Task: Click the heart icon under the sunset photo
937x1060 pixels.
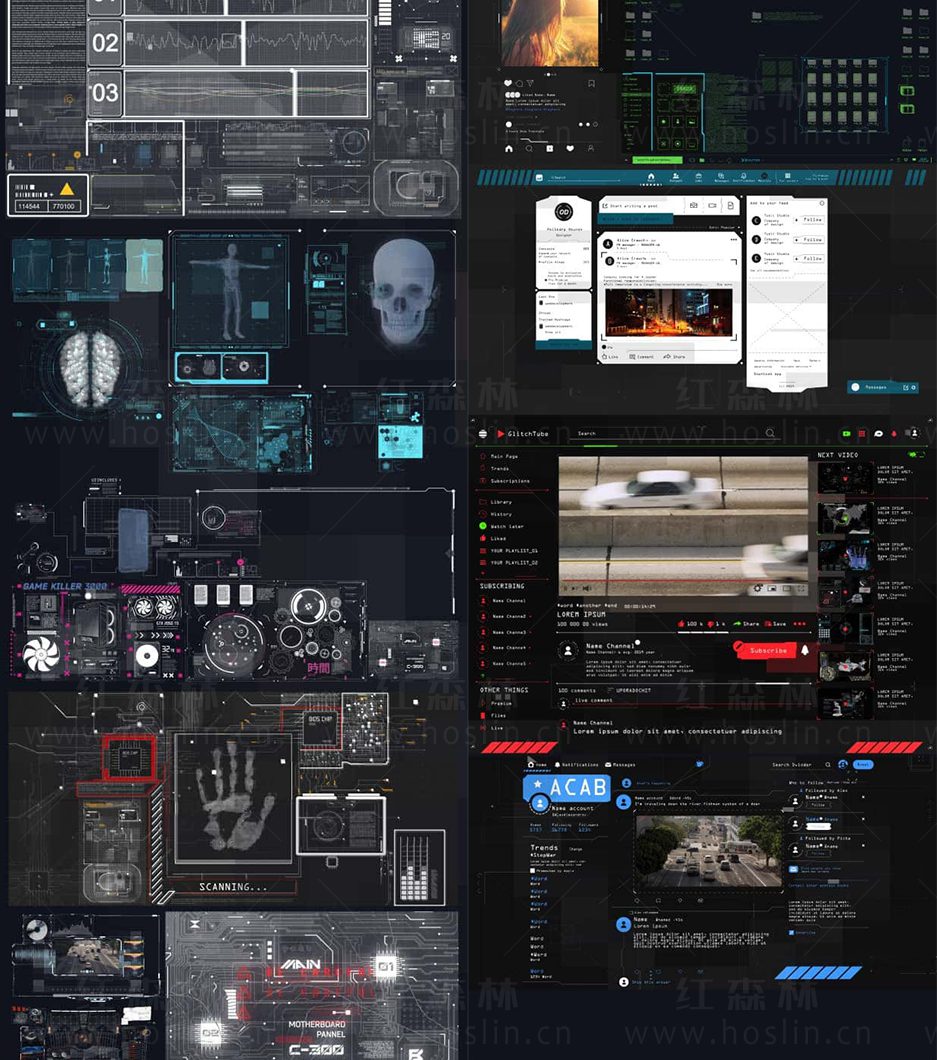Action: pyautogui.click(x=508, y=84)
